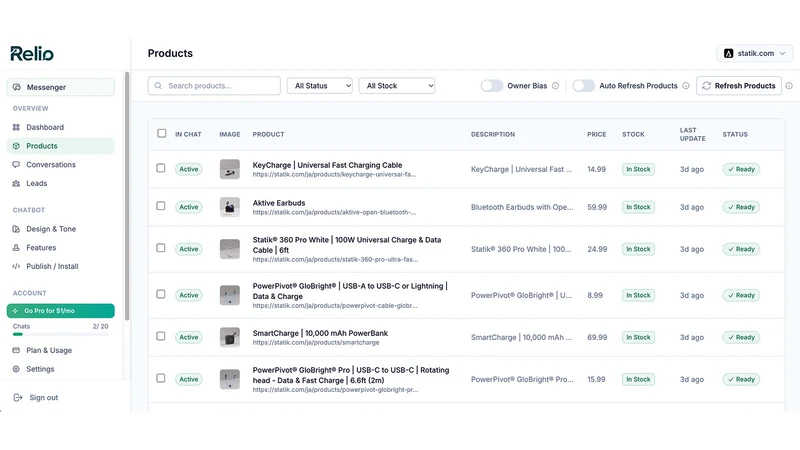This screenshot has width=800, height=450.
Task: Click the Features menu item
Action: pos(61,247)
